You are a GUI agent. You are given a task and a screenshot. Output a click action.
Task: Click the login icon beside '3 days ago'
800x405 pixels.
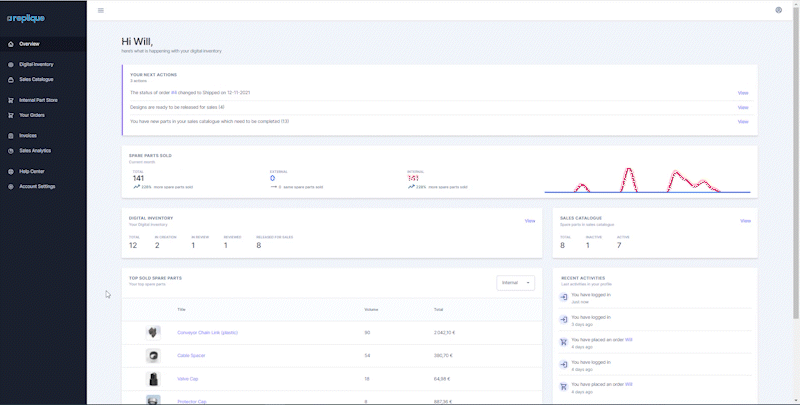563,320
